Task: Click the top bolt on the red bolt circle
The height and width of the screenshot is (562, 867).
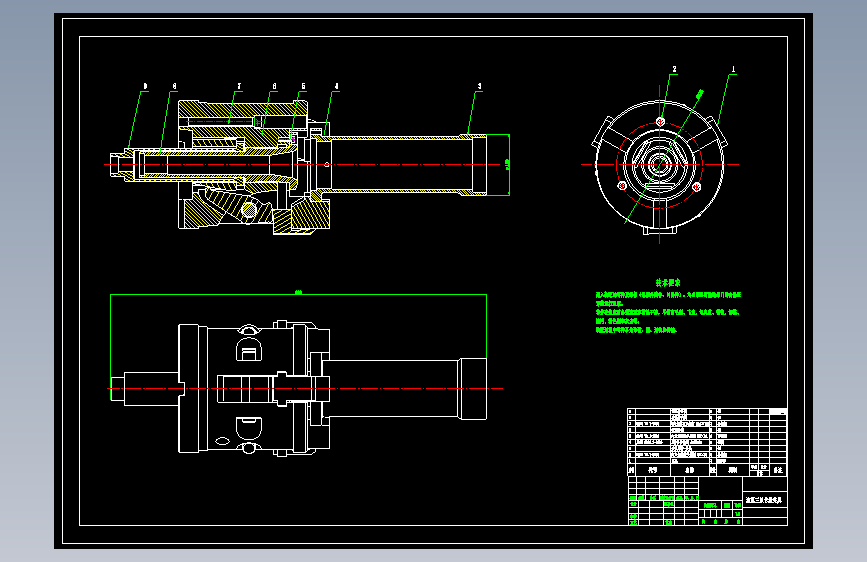Action: 660,122
